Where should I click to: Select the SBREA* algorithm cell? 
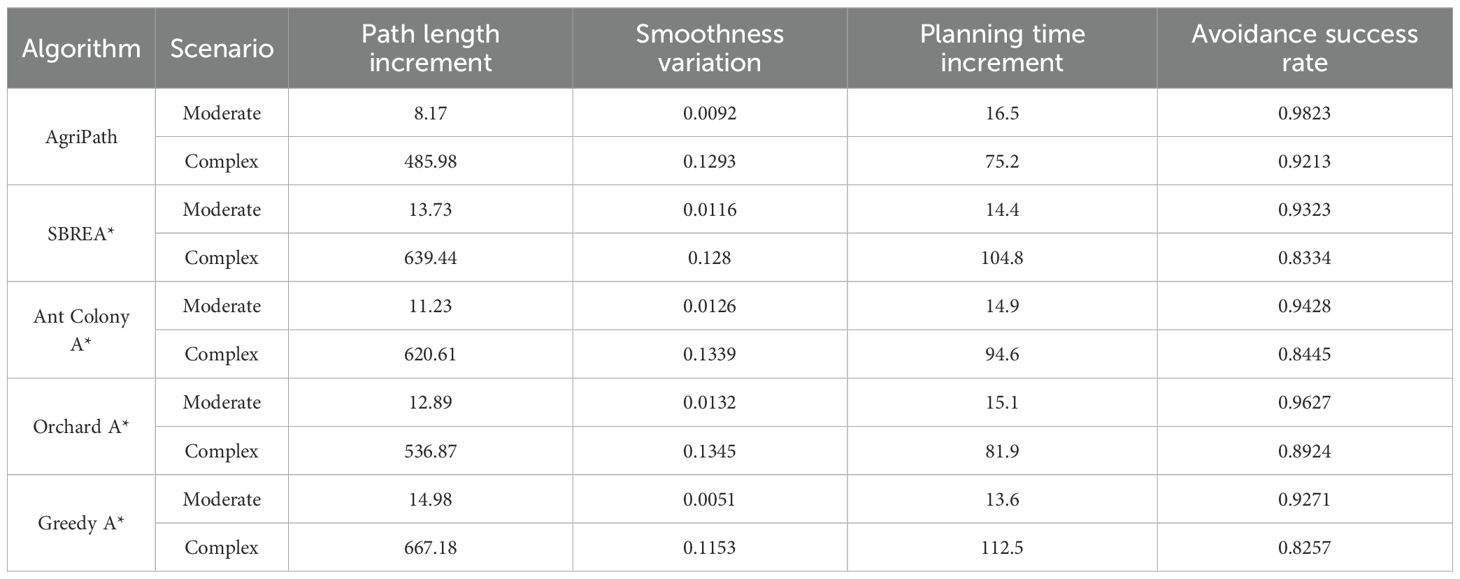tap(81, 234)
